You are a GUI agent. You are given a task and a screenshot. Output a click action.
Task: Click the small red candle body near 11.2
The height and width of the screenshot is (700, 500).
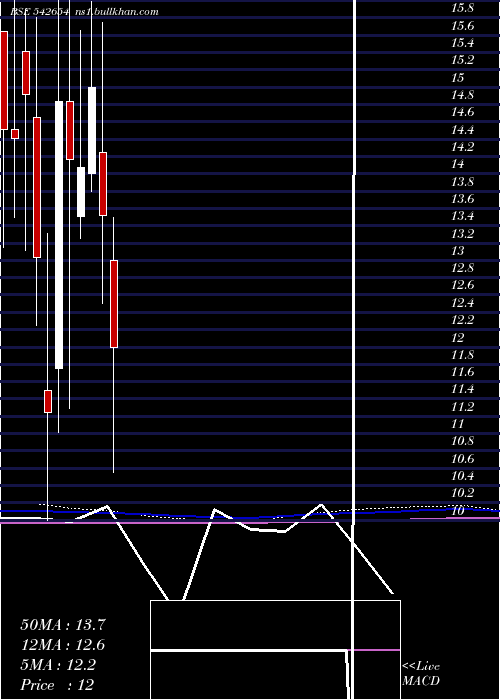pyautogui.click(x=48, y=401)
